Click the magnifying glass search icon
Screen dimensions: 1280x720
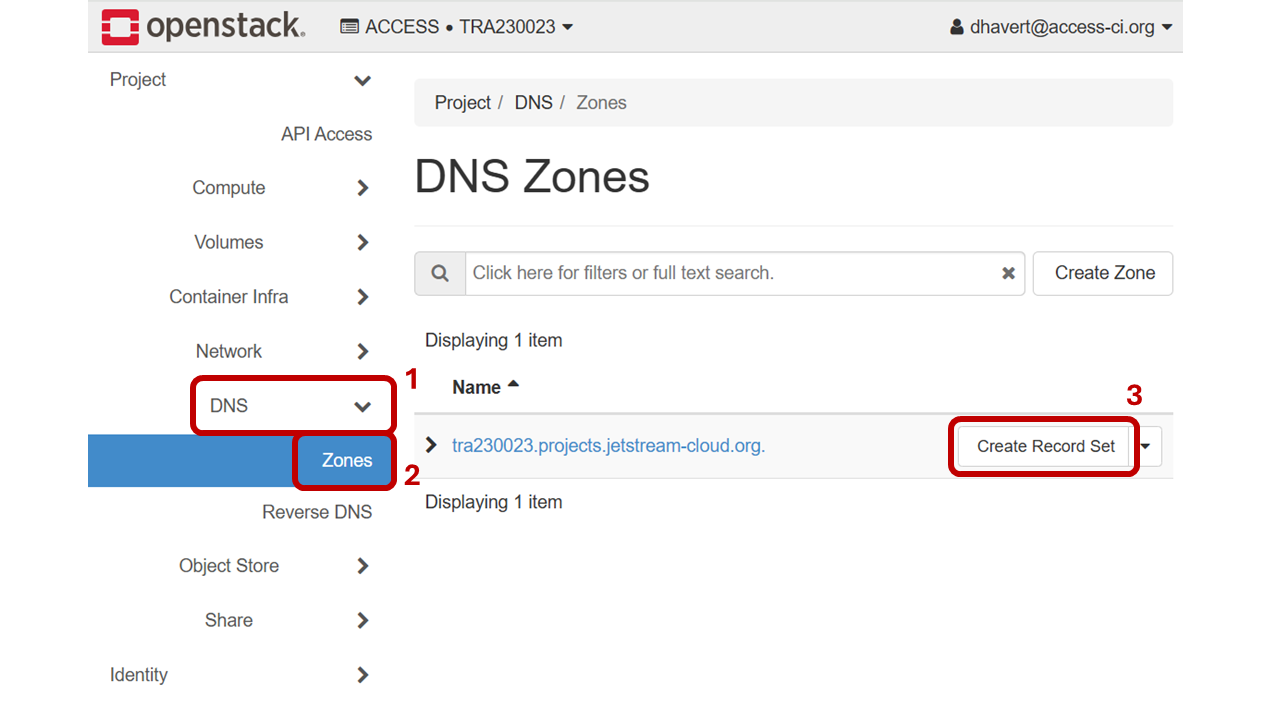pos(440,272)
